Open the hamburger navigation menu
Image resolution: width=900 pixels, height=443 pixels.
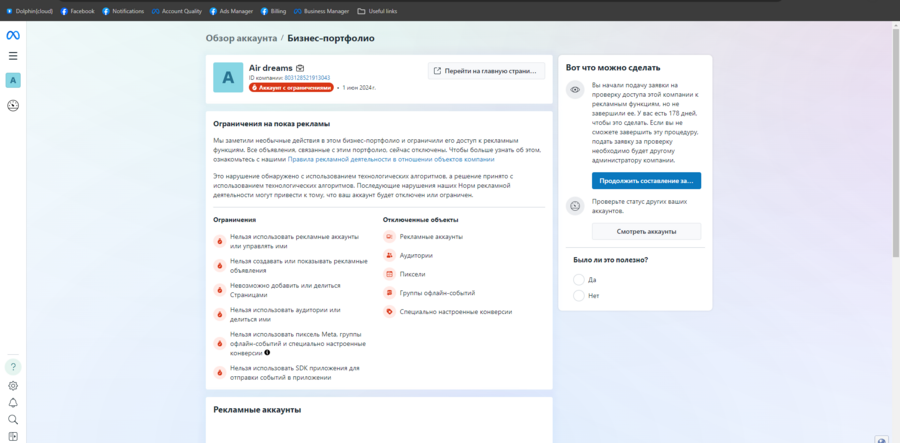pos(13,56)
